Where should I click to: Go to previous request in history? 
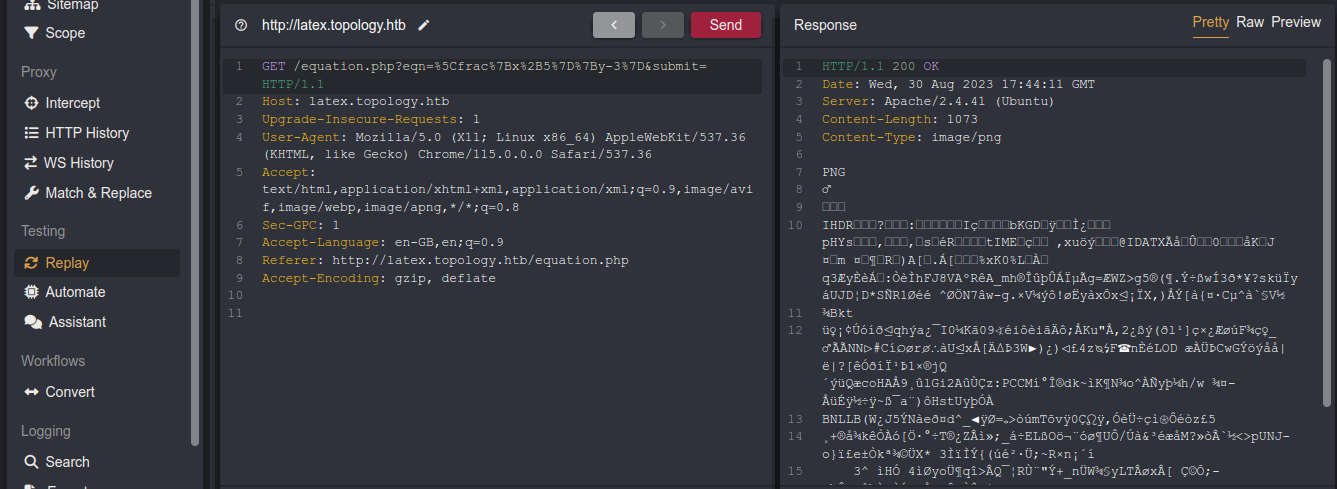[x=613, y=25]
